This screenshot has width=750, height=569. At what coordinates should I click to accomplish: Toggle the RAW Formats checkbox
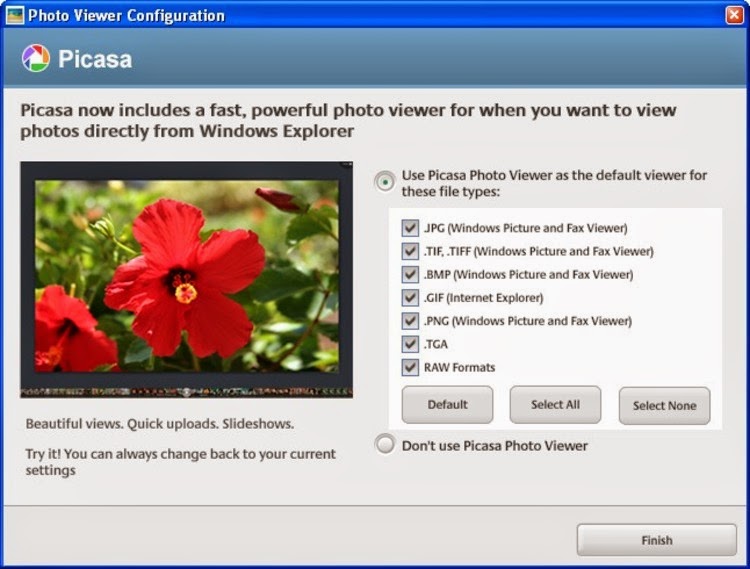(410, 367)
